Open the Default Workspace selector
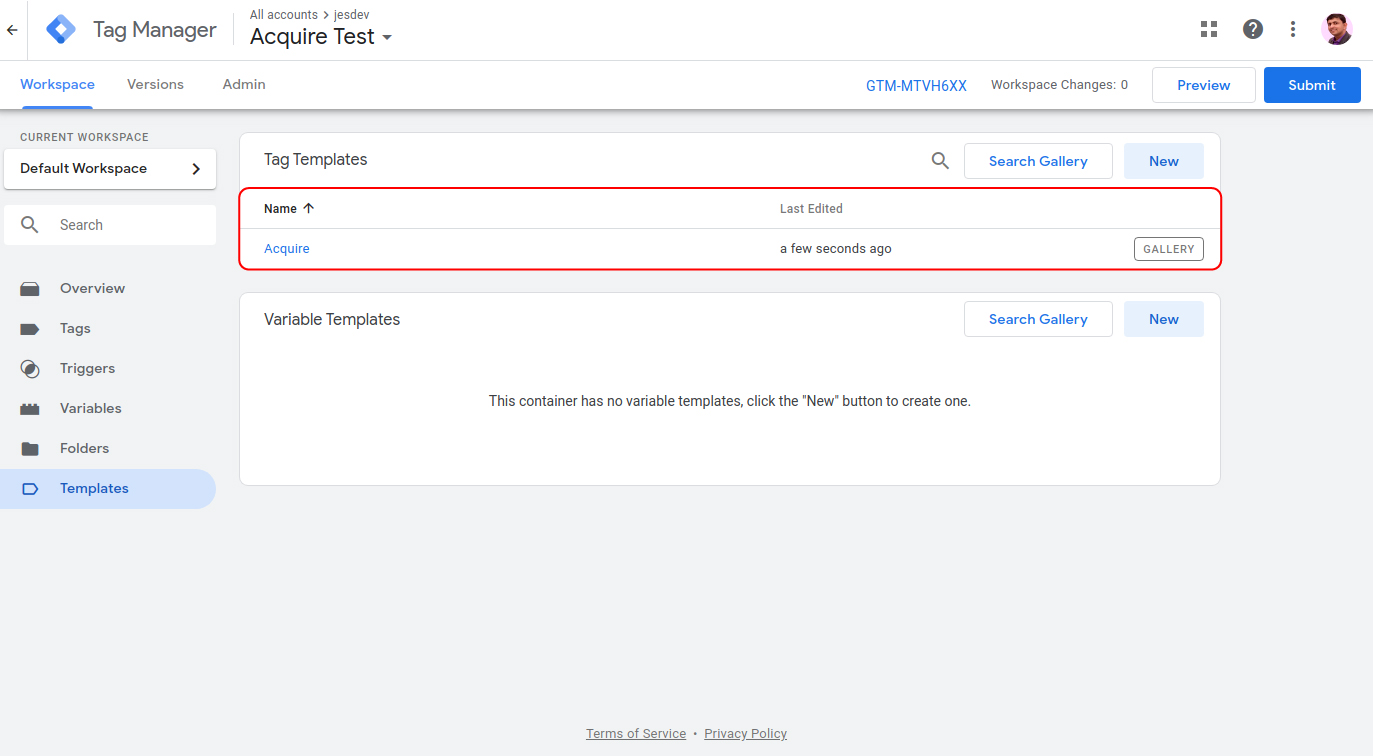 [x=110, y=169]
